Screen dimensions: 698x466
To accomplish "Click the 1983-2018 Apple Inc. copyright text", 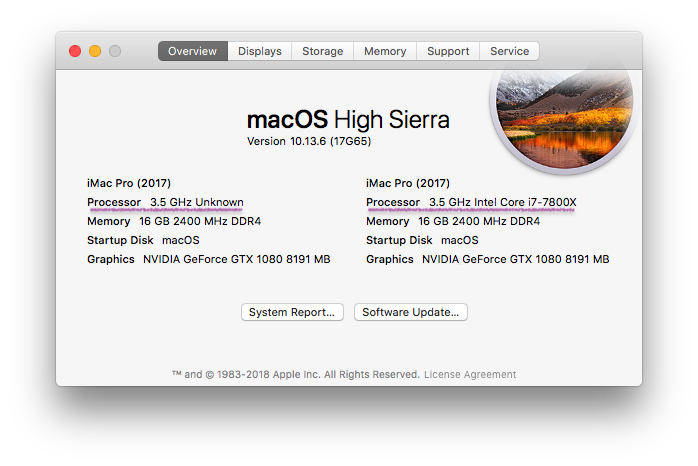I will pyautogui.click(x=296, y=374).
